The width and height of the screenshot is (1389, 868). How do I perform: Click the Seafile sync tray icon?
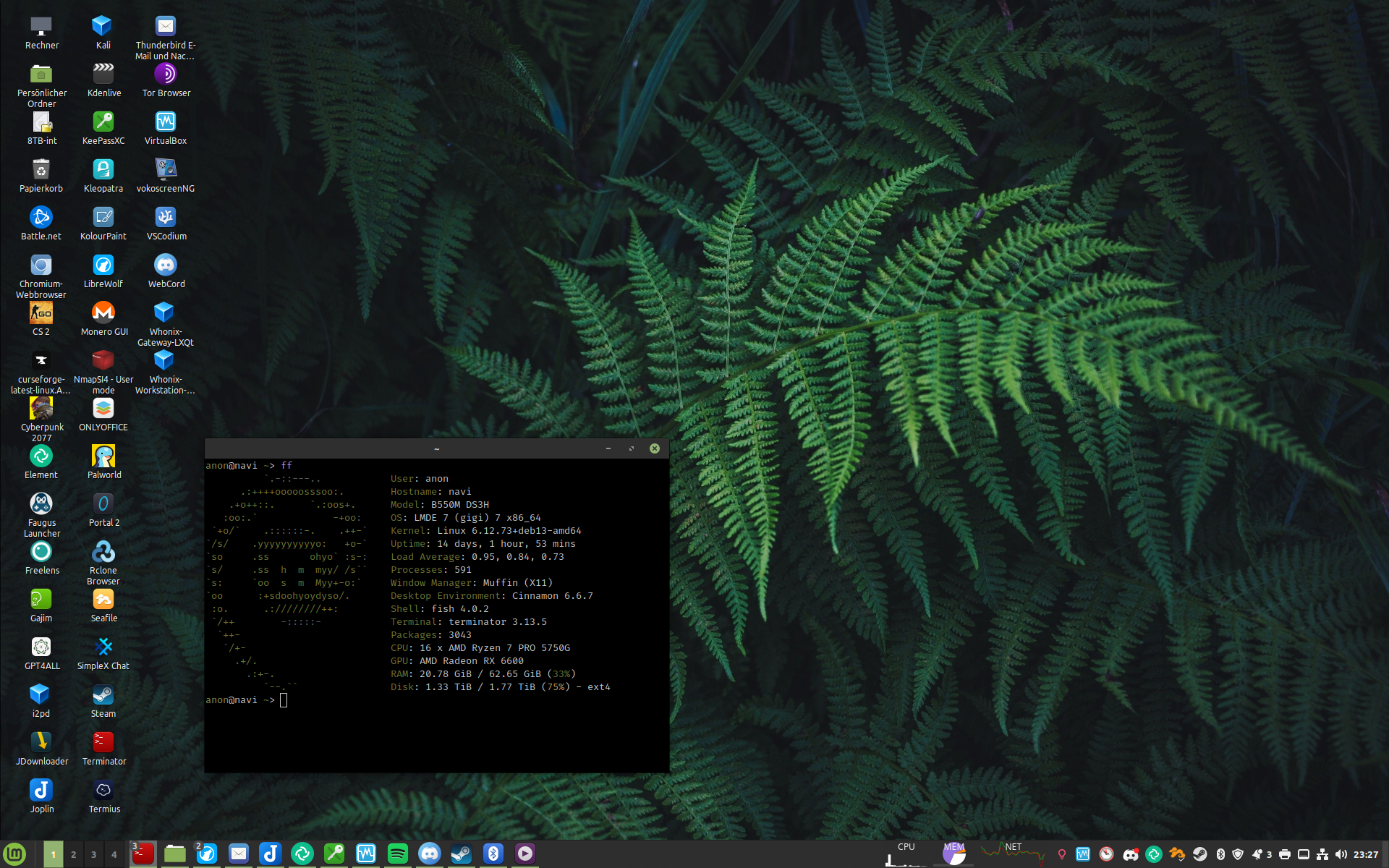pos(1177,854)
